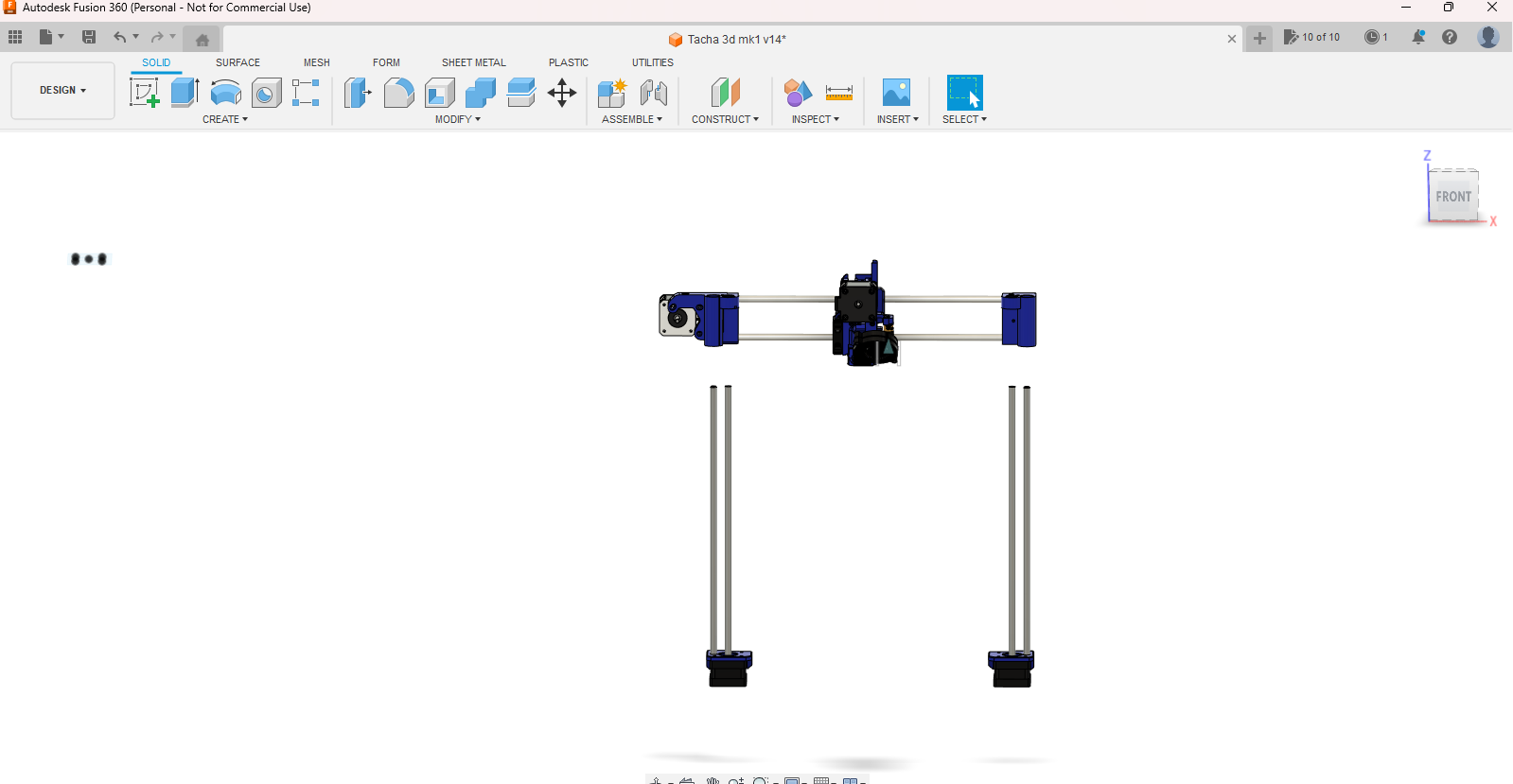The width and height of the screenshot is (1513, 784).
Task: Activate the Move/Copy tool
Action: point(562,93)
